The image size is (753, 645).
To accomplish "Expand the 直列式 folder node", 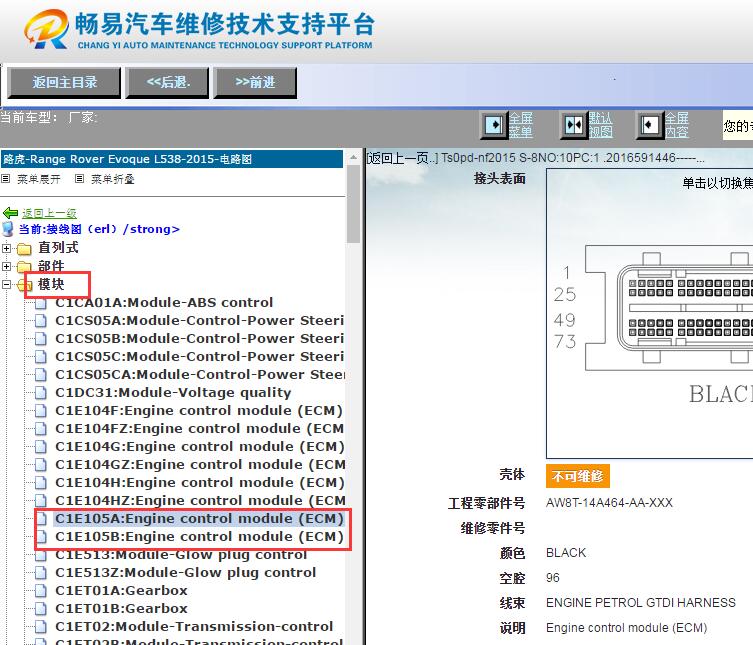I will point(6,248).
